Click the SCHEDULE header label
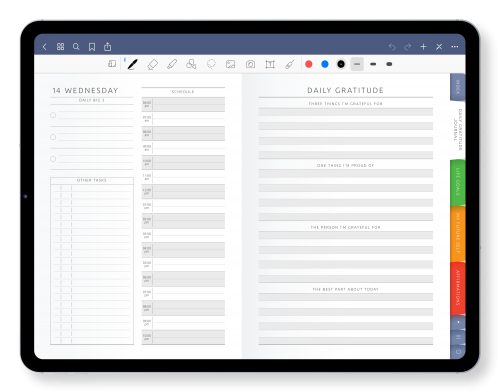 point(183,92)
